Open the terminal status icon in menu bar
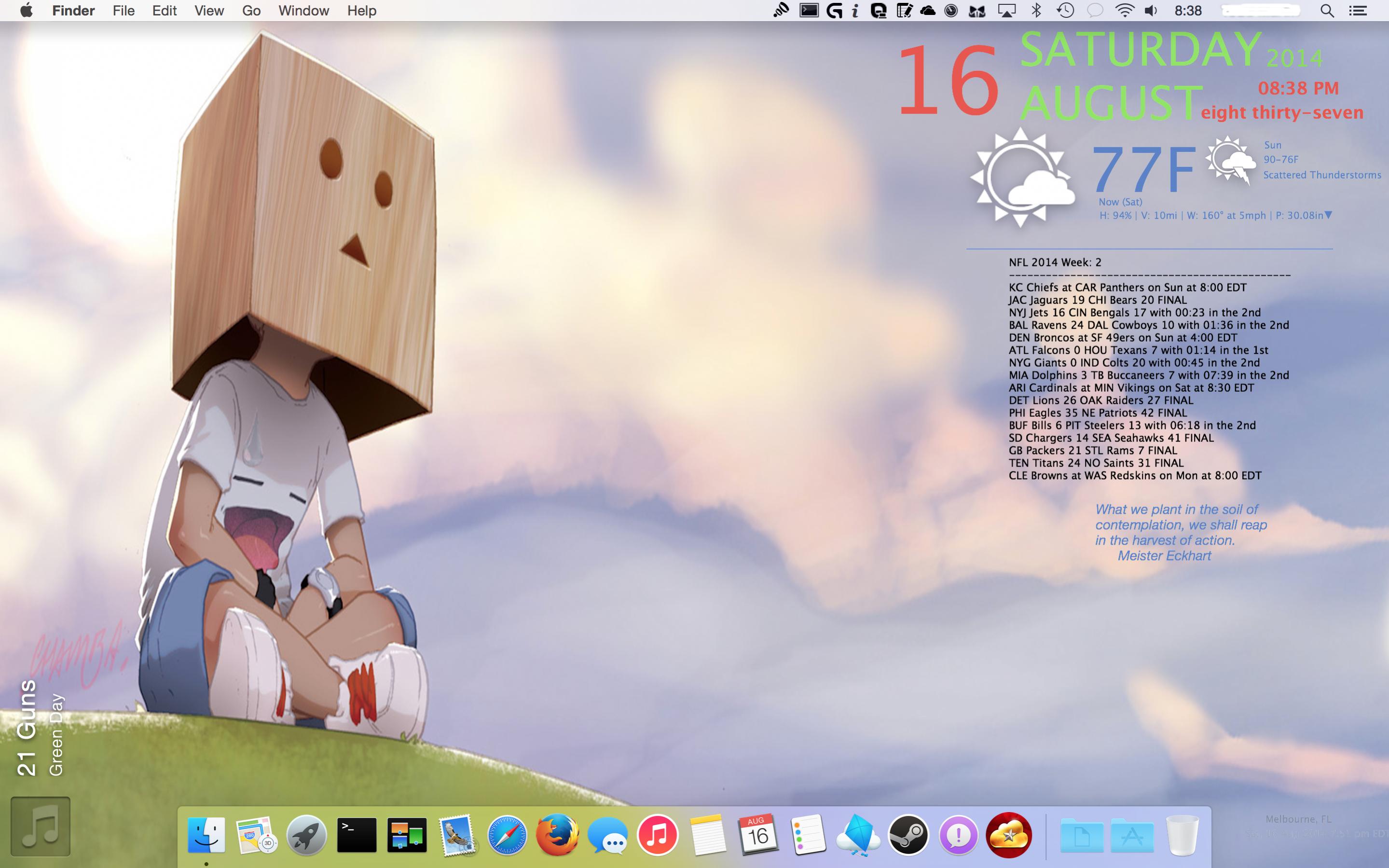Screen dimensions: 1389x868 [809, 10]
